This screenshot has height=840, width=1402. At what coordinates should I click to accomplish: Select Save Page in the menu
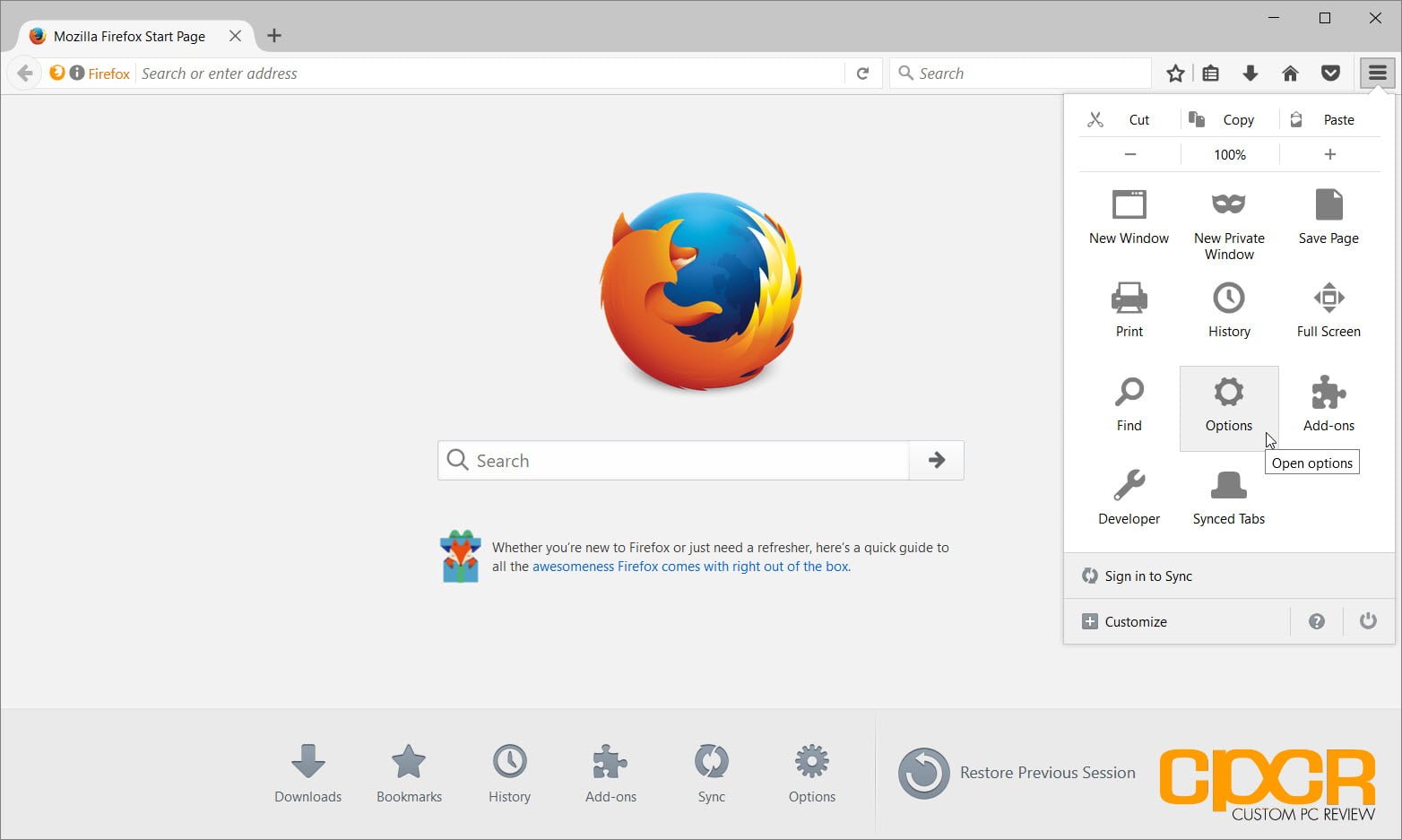coord(1328,218)
